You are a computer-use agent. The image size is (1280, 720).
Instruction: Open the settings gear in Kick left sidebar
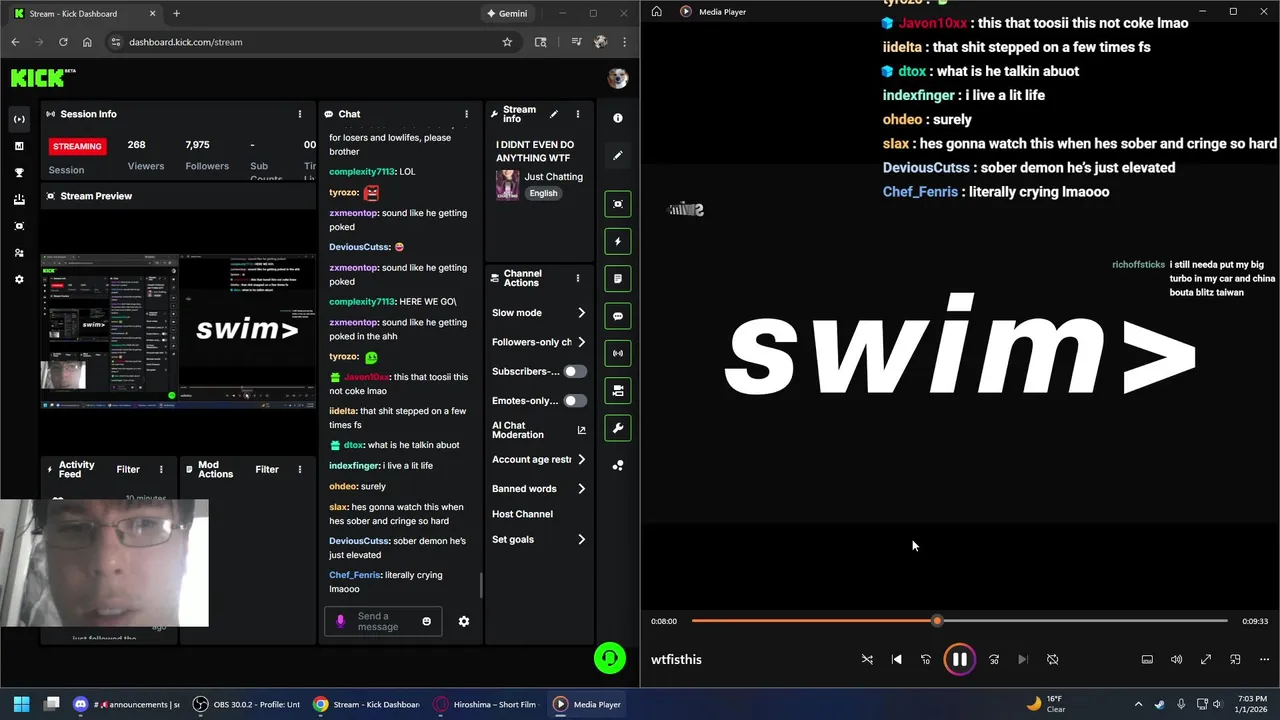tap(19, 280)
